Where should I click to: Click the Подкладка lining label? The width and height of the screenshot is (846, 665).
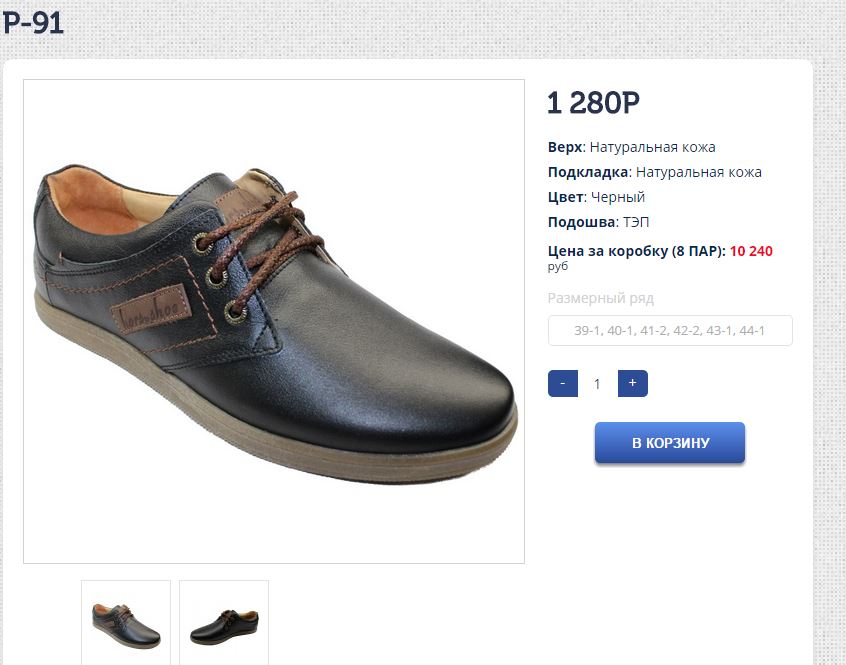tap(588, 172)
